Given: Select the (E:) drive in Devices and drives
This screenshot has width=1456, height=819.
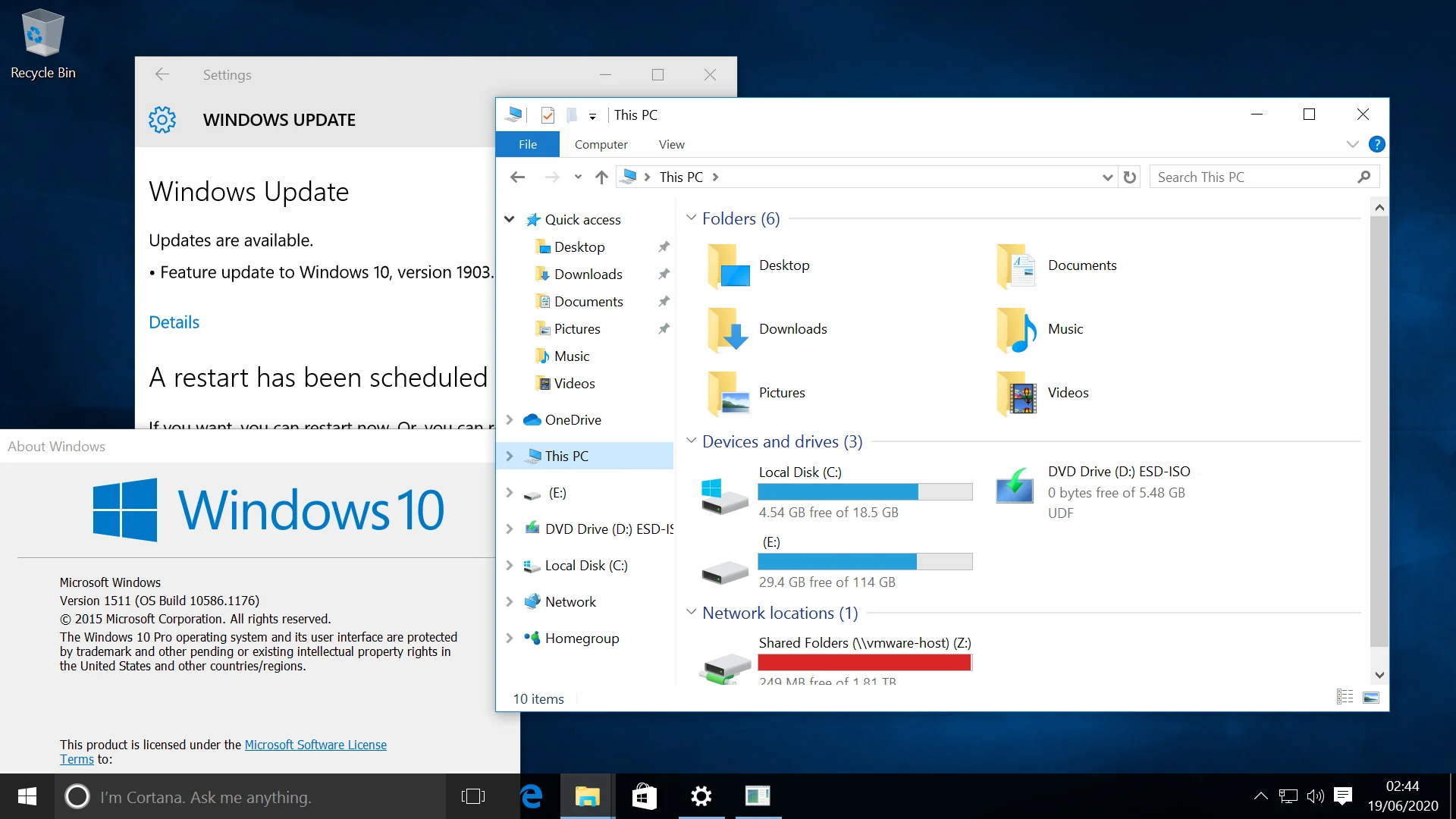Looking at the screenshot, I should pyautogui.click(x=836, y=562).
